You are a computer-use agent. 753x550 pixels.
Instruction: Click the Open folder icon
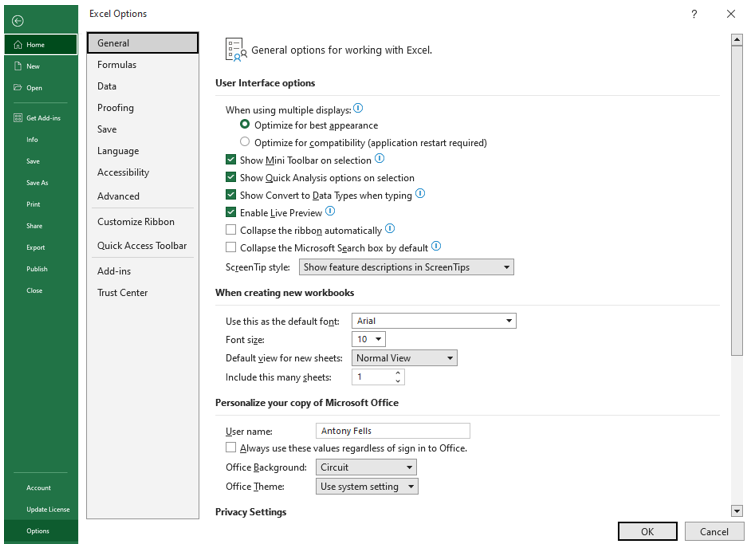tap(18, 88)
